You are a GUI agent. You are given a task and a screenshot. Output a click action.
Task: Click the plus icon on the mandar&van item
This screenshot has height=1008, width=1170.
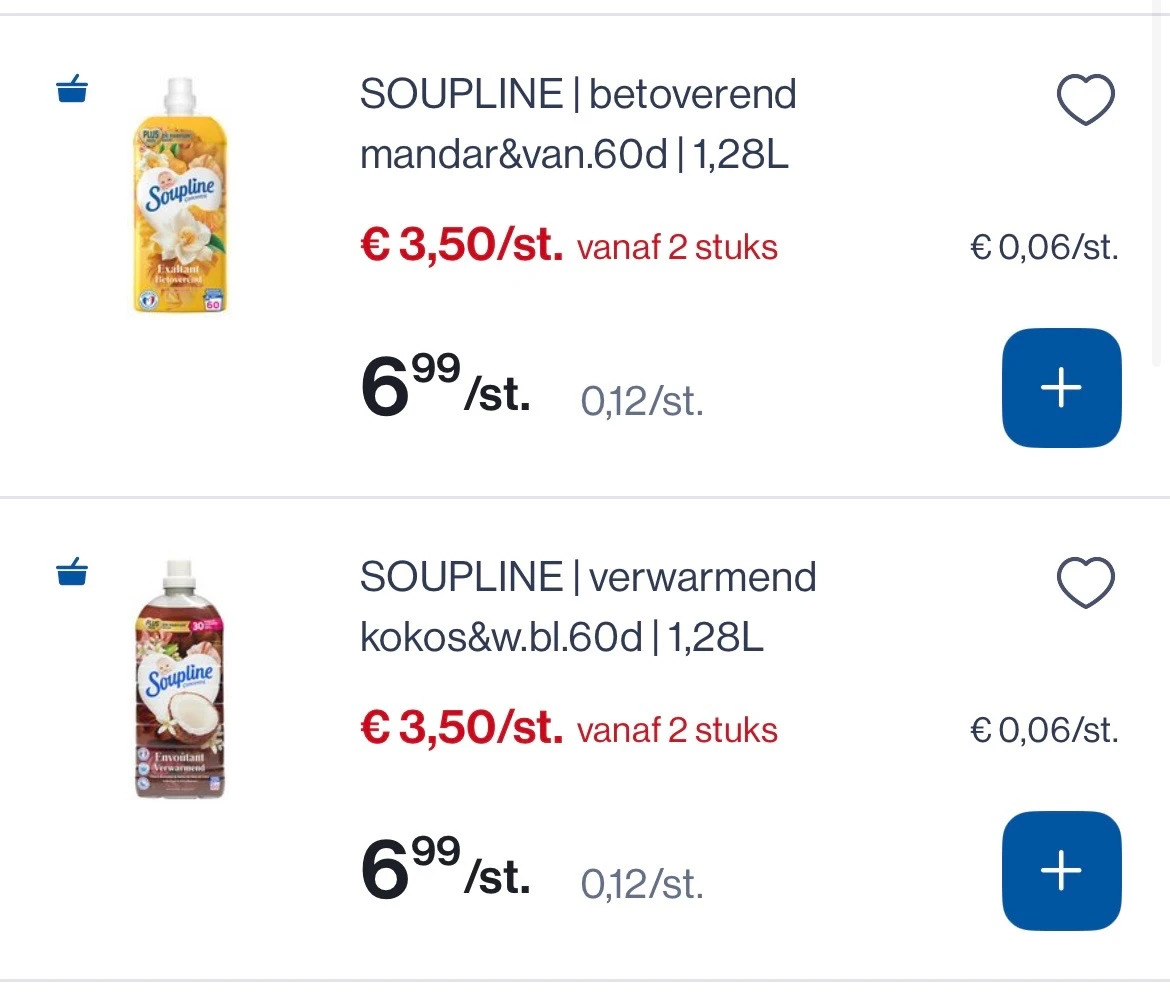pos(1061,388)
